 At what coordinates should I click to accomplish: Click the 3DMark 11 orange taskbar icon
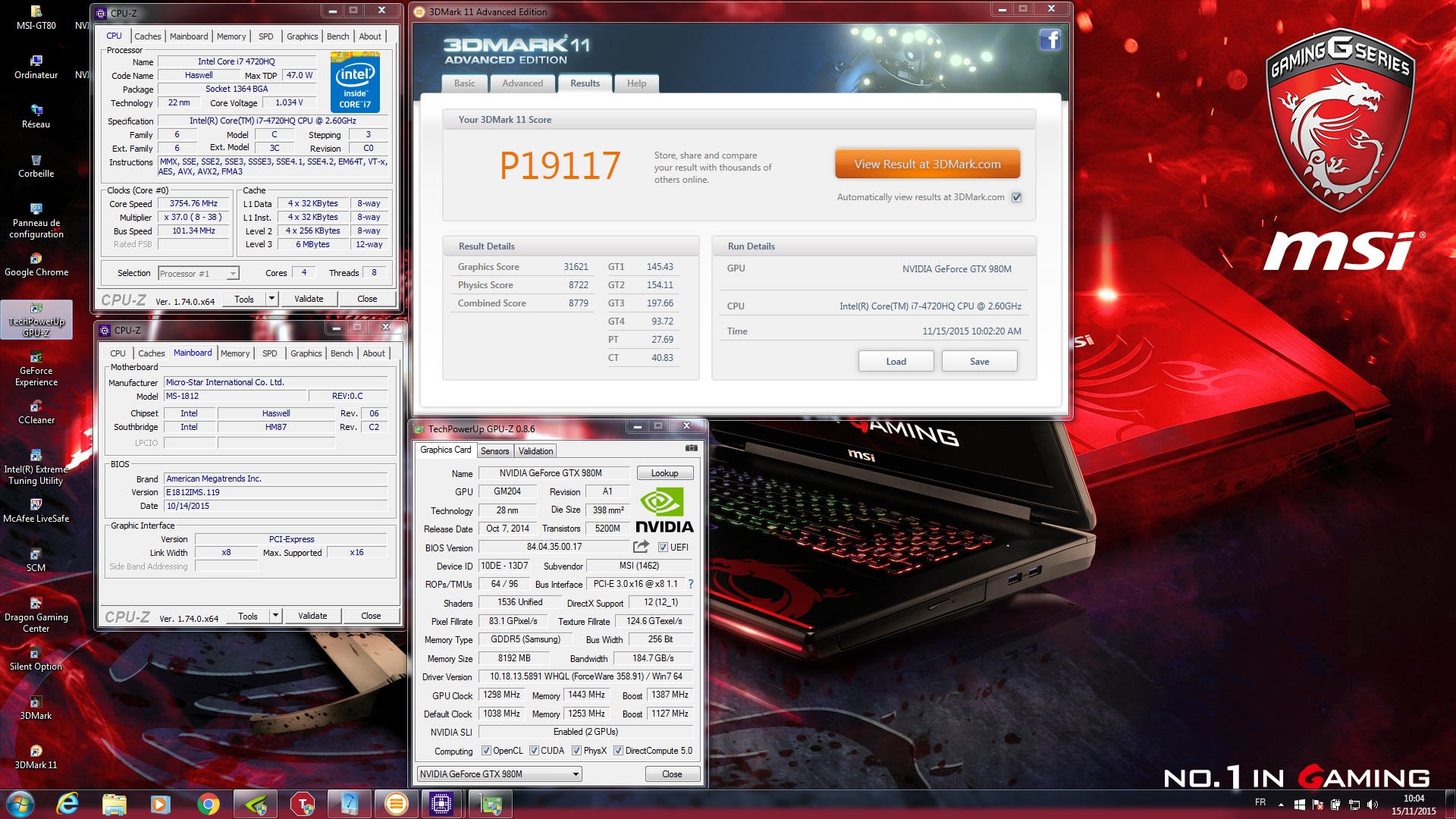396,804
